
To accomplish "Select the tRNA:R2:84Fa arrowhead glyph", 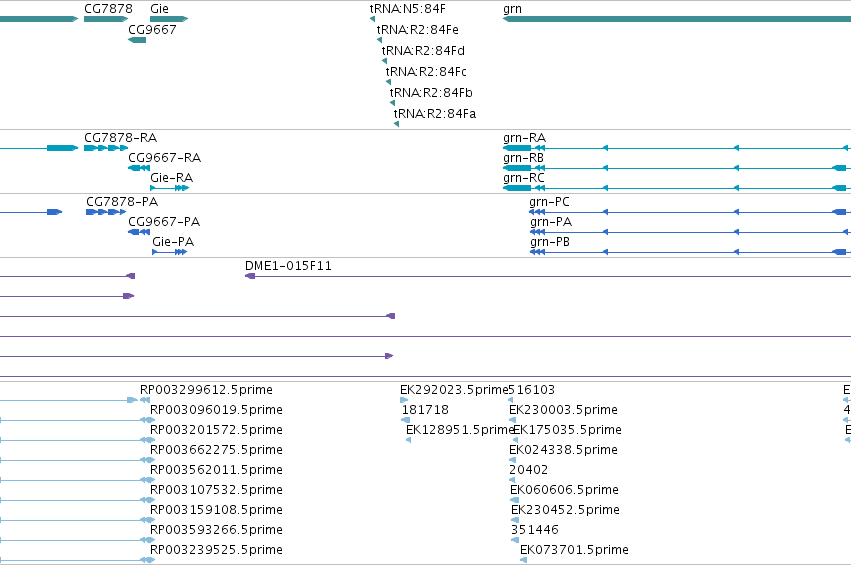I will pyautogui.click(x=396, y=124).
